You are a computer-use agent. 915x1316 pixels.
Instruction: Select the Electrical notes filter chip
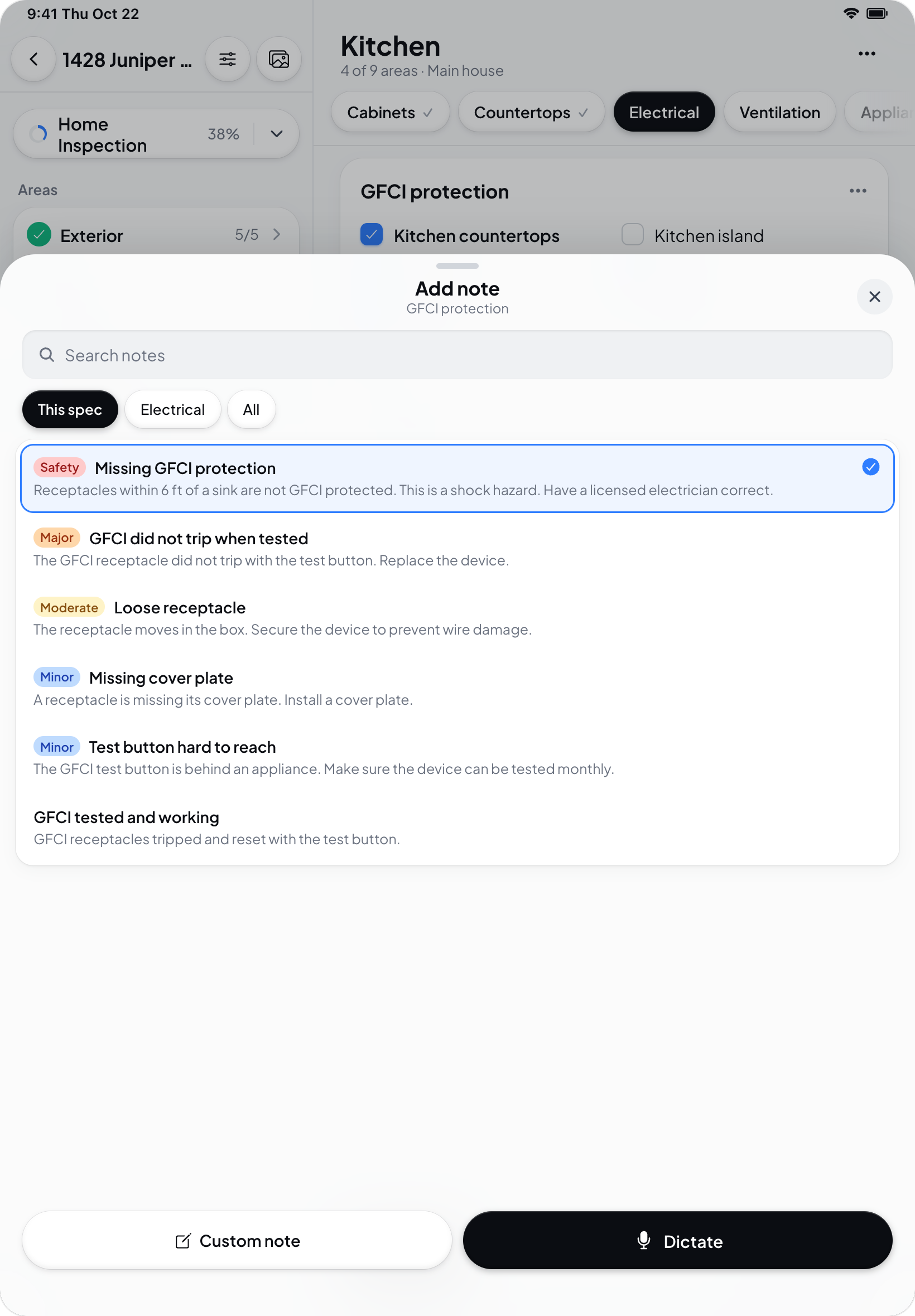172,410
